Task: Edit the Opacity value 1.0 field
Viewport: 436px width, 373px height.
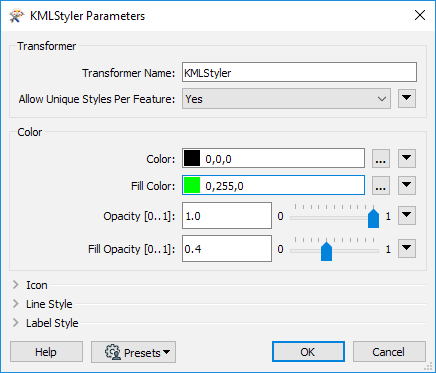Action: [x=227, y=216]
